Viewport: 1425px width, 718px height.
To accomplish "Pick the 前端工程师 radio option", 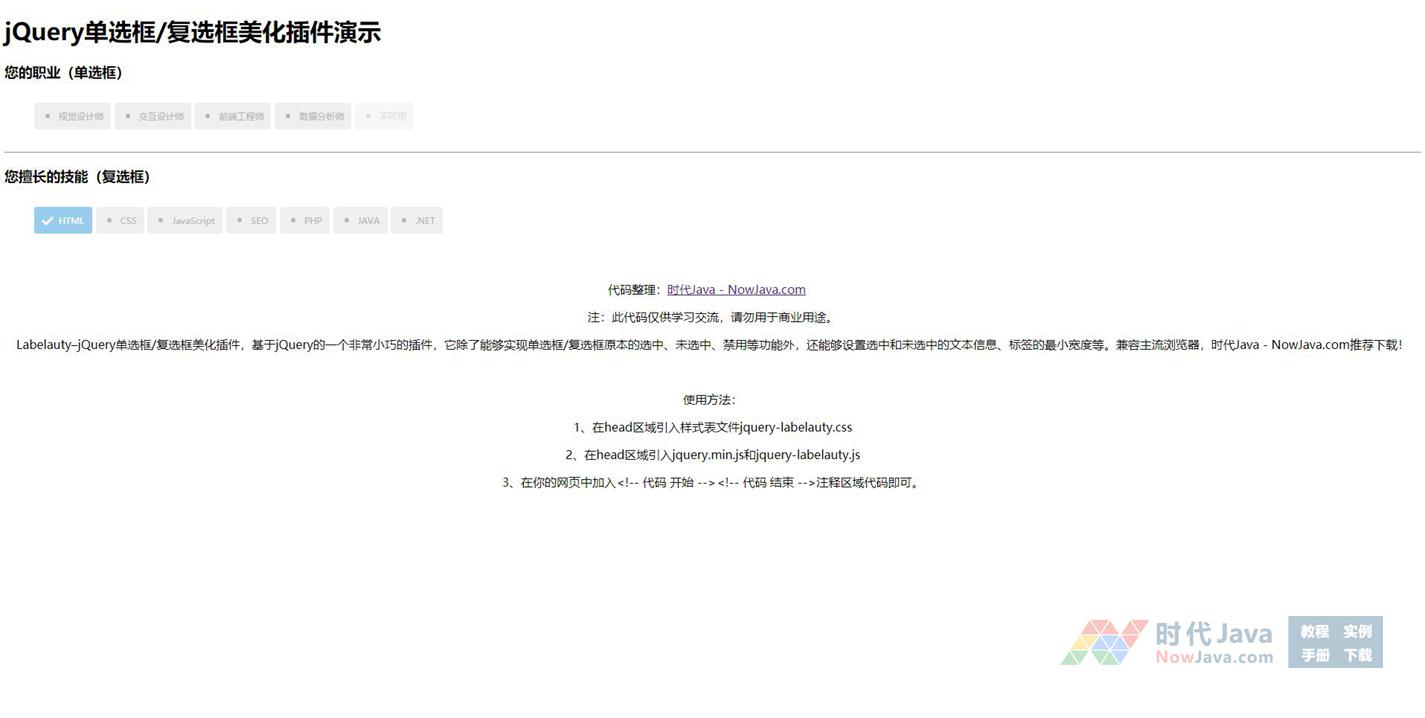I will pos(232,116).
